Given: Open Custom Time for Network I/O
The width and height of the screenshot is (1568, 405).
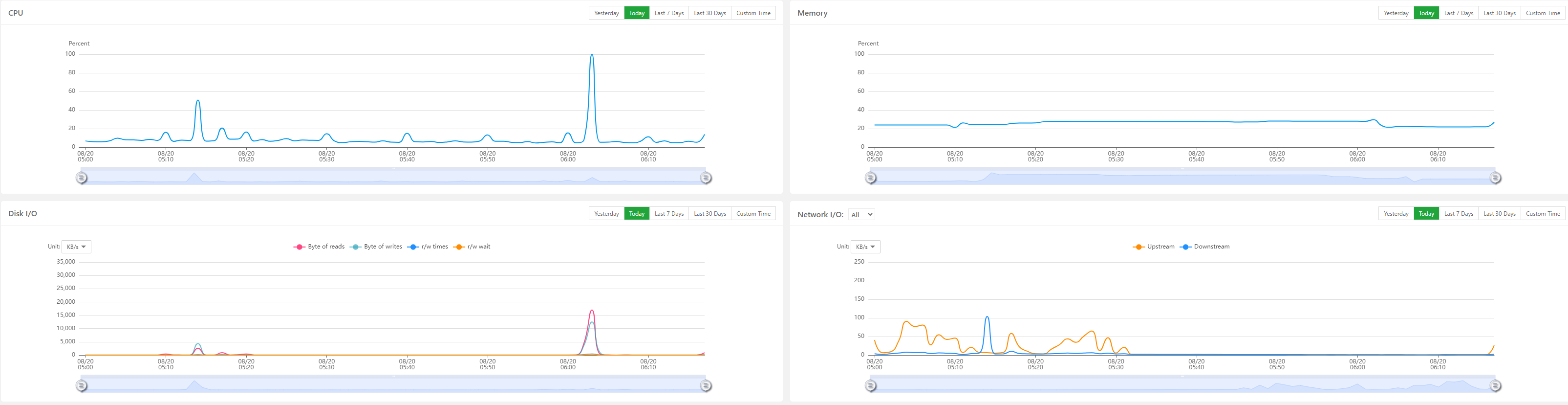Looking at the screenshot, I should (1543, 214).
